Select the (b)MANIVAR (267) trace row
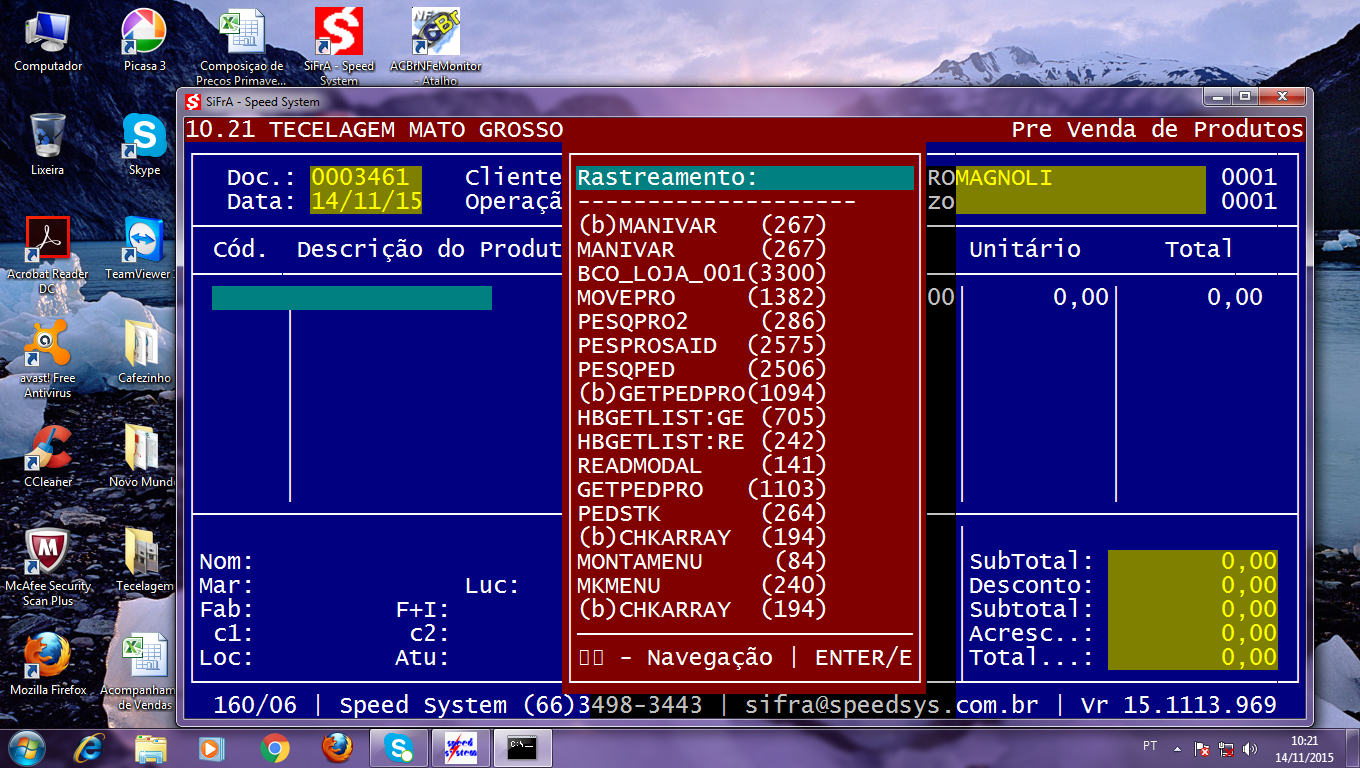Screen dimensions: 1360x768 pyautogui.click(x=702, y=226)
